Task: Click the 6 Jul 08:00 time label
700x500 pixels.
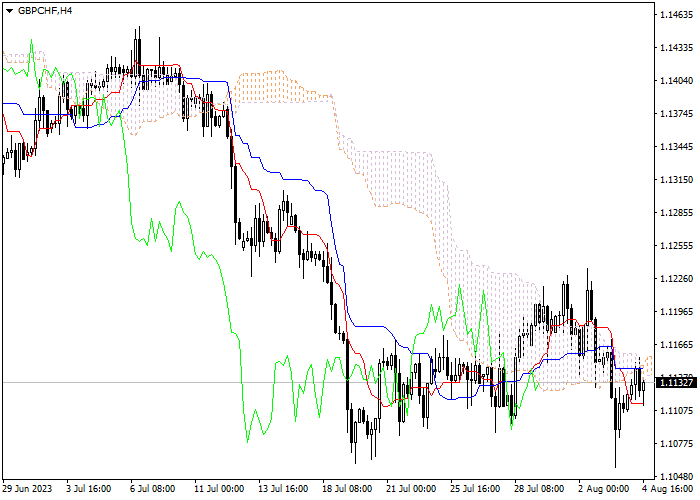Action: [x=152, y=489]
